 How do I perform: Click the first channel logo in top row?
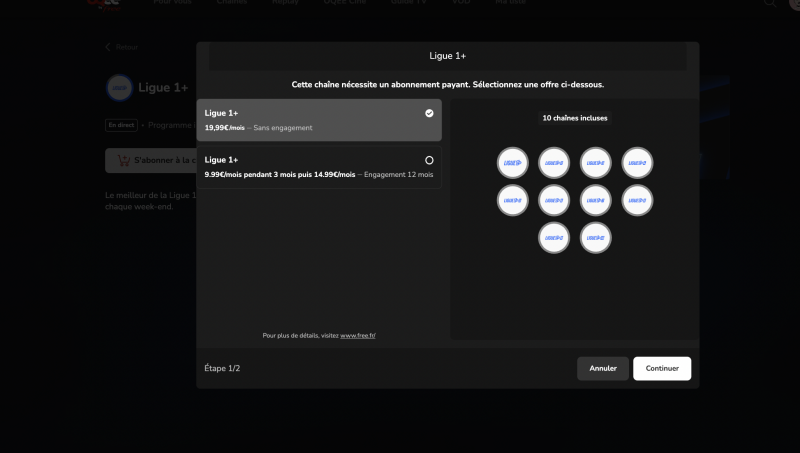click(x=512, y=162)
